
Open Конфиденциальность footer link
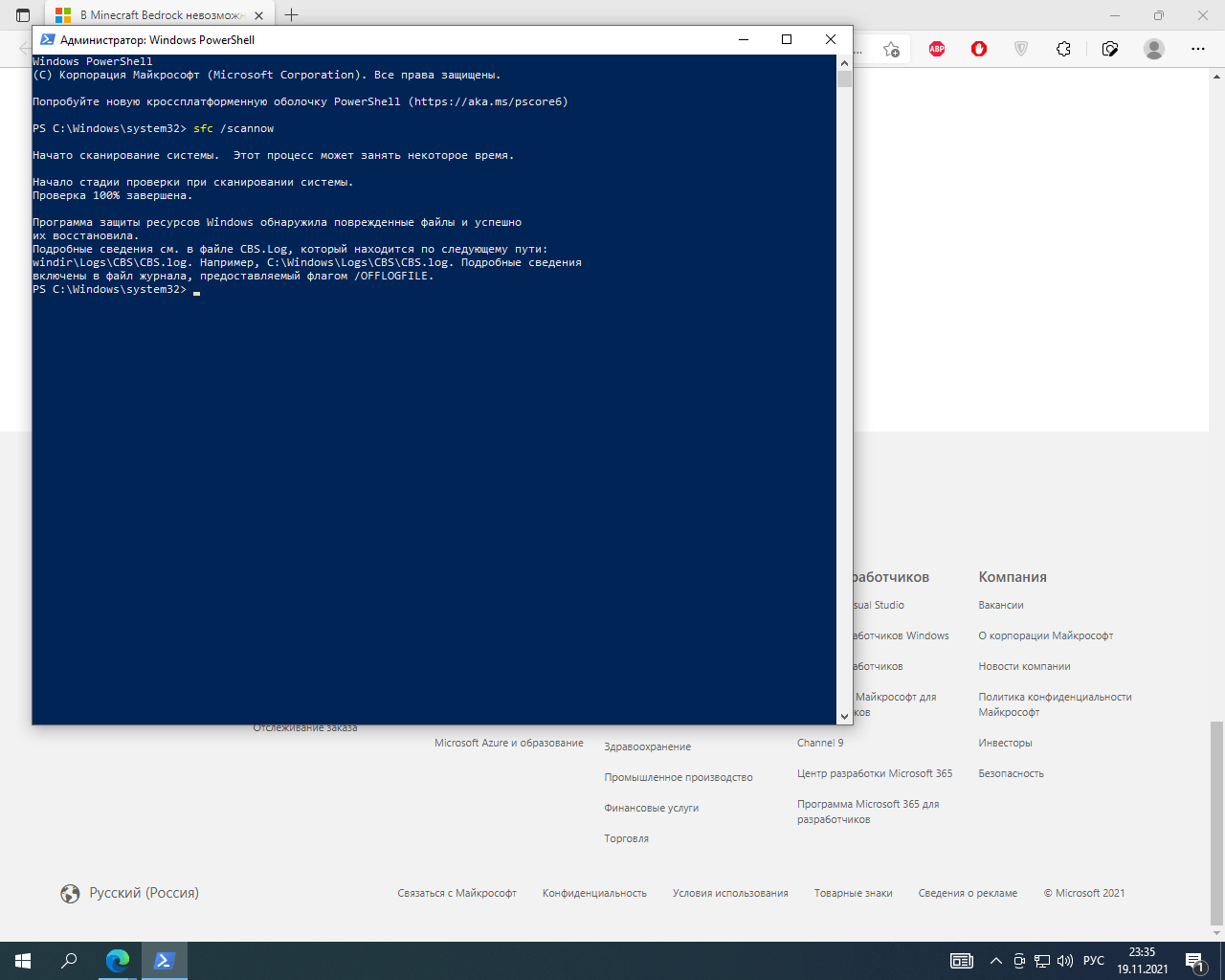[x=594, y=893]
